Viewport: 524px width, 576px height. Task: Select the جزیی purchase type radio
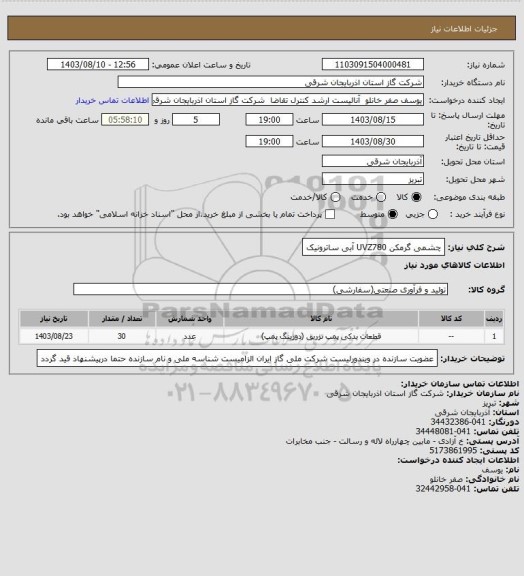[x=433, y=214]
